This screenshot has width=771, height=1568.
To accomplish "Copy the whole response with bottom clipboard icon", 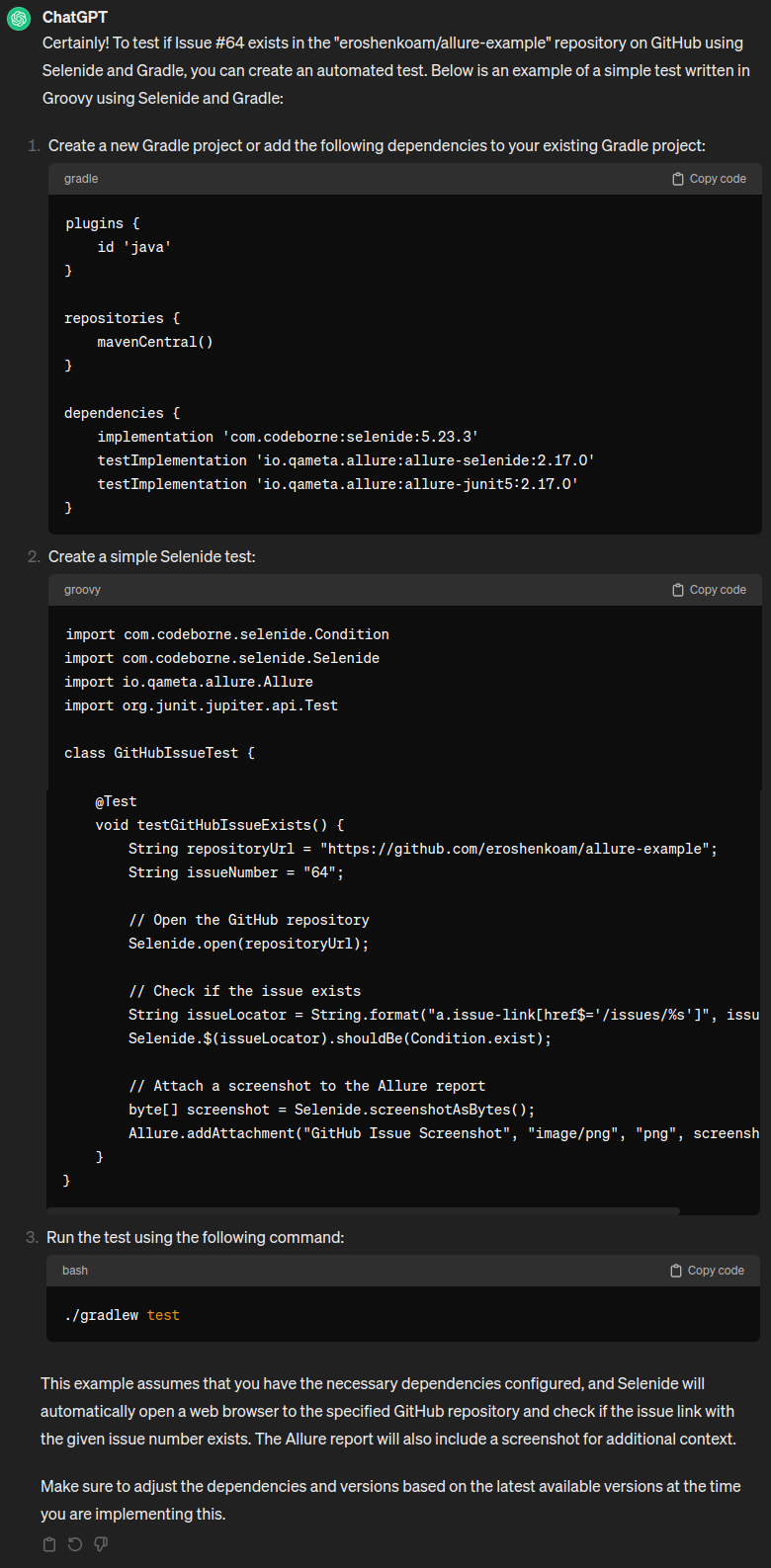I will point(49,1544).
